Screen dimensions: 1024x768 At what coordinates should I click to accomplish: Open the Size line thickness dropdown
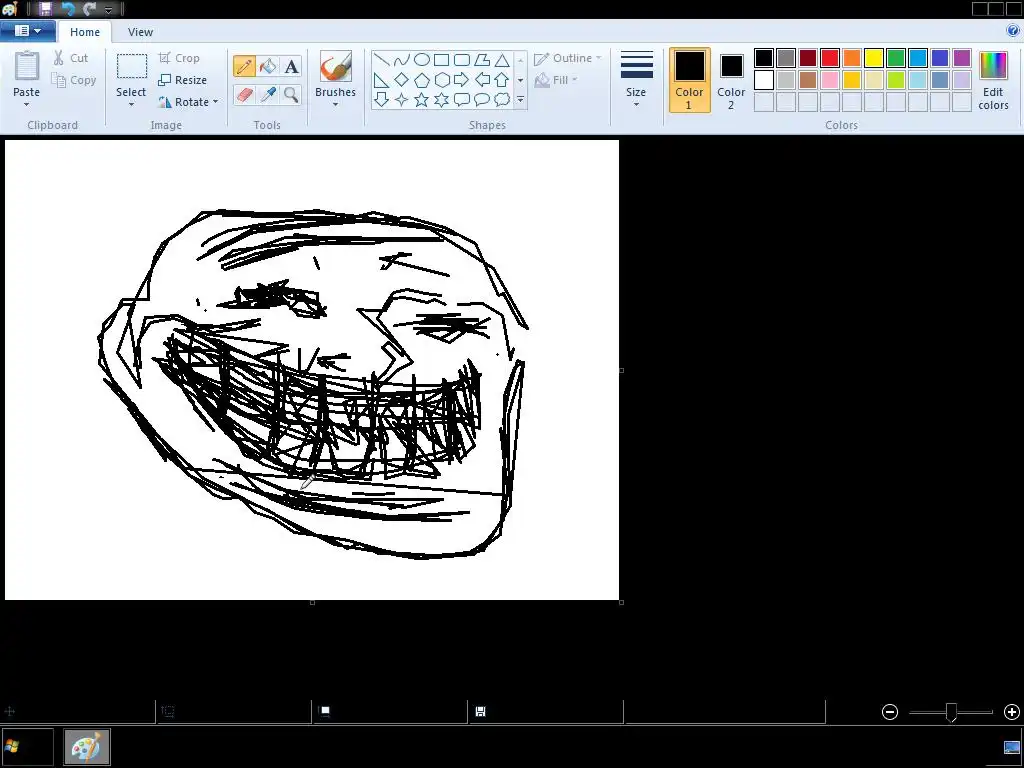click(x=636, y=80)
